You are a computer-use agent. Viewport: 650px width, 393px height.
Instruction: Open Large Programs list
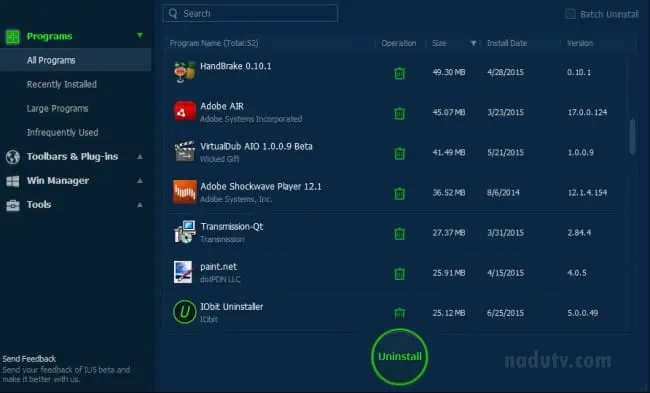[x=58, y=109]
